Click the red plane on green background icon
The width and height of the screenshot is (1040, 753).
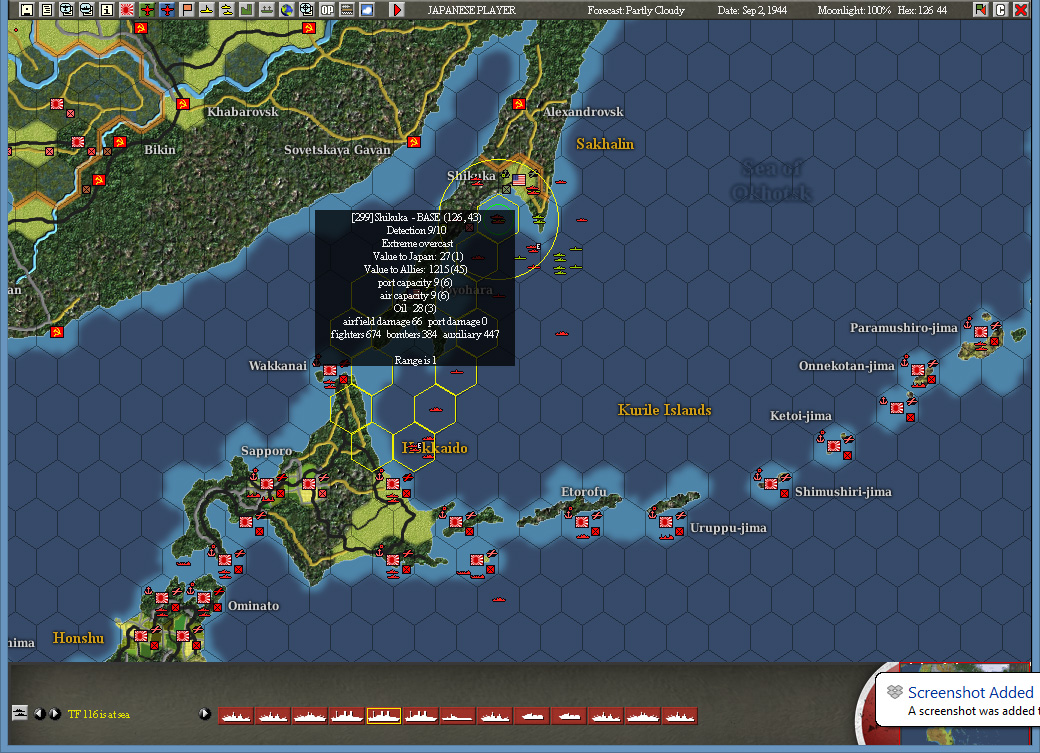(147, 10)
